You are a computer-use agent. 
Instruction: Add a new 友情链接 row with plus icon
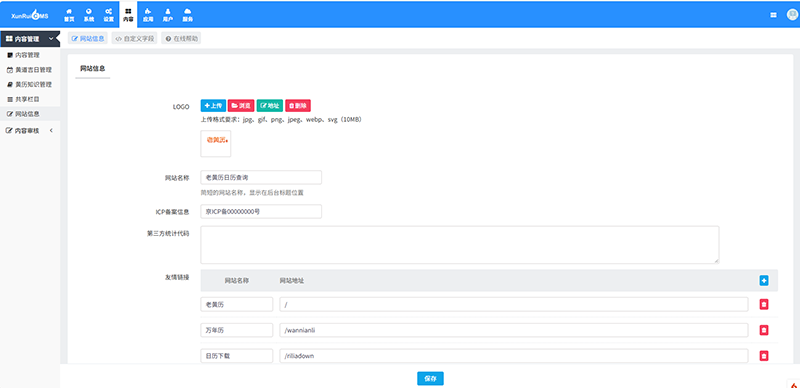point(764,280)
